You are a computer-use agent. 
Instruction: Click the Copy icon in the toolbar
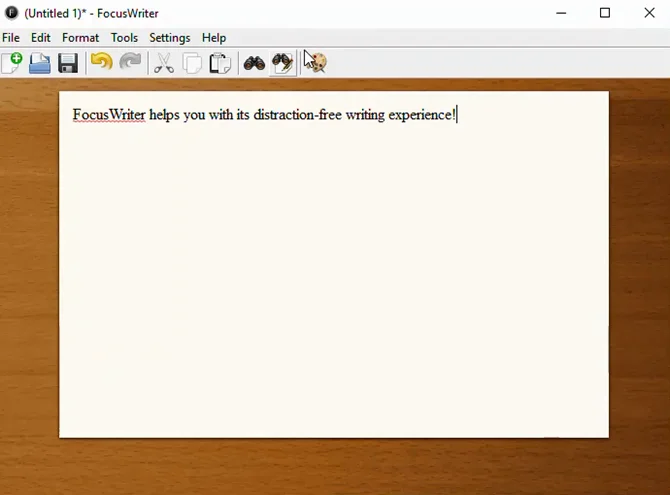point(192,63)
